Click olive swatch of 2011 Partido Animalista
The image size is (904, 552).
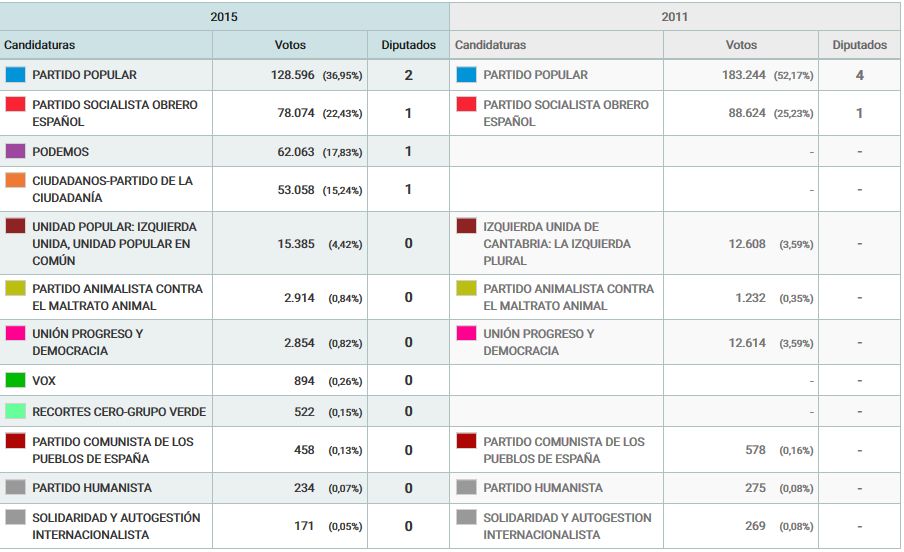466,288
